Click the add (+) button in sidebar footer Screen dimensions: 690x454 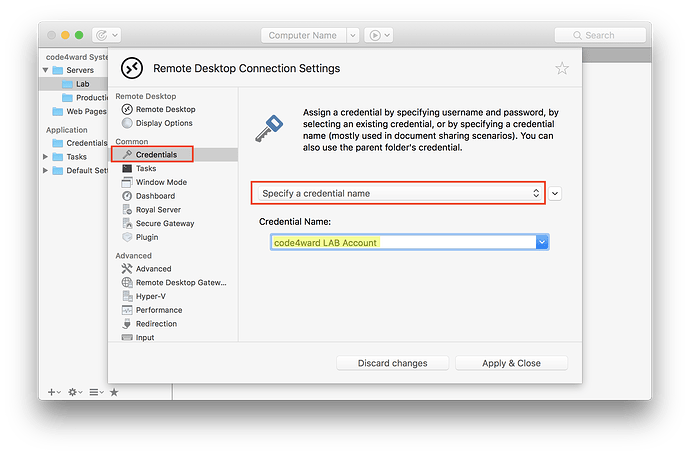tap(52, 392)
